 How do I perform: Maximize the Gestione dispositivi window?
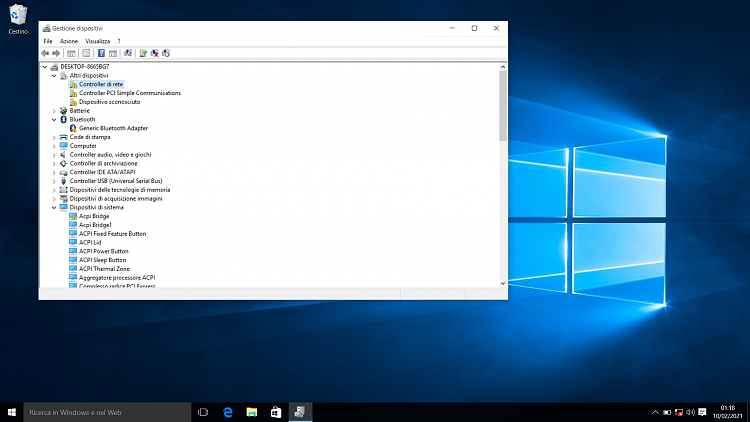click(474, 28)
